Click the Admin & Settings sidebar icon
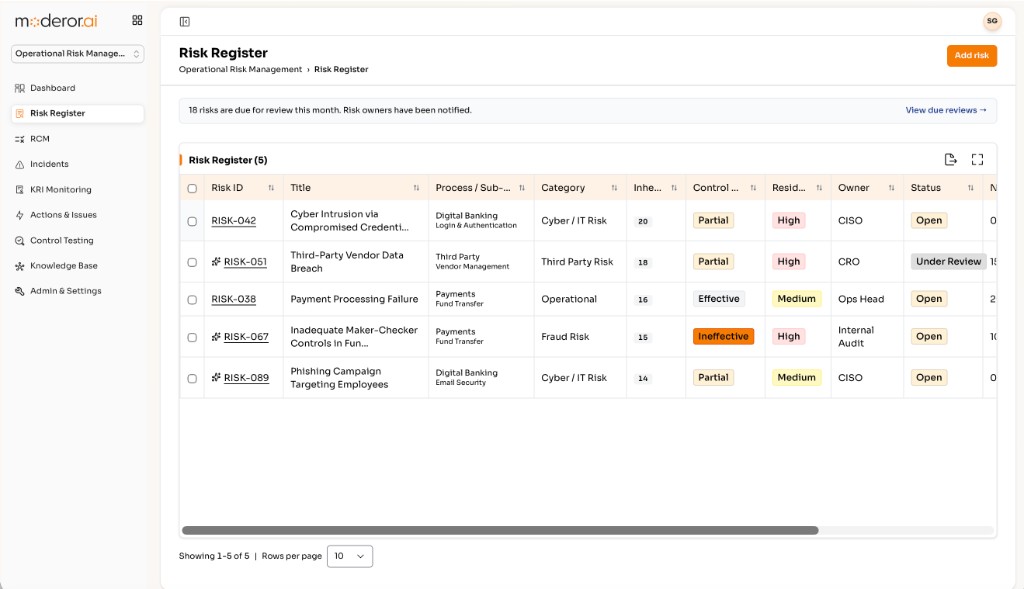 tap(20, 291)
